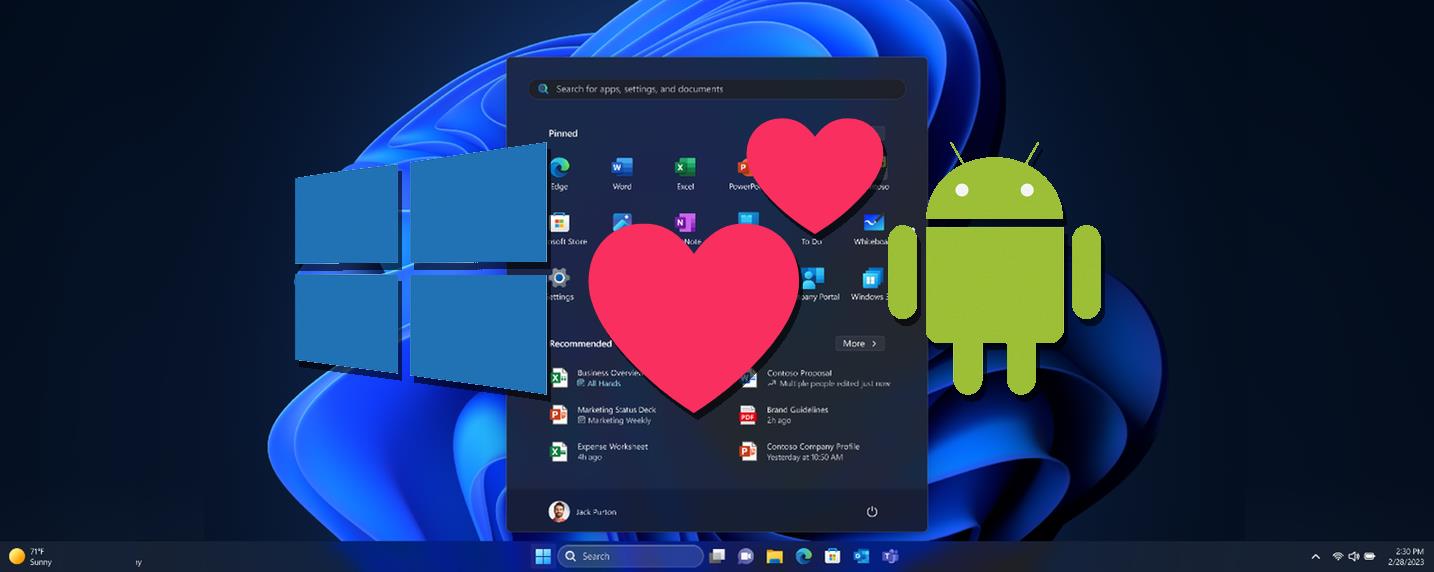
Task: Click the volume icon in system tray
Action: coord(1353,556)
